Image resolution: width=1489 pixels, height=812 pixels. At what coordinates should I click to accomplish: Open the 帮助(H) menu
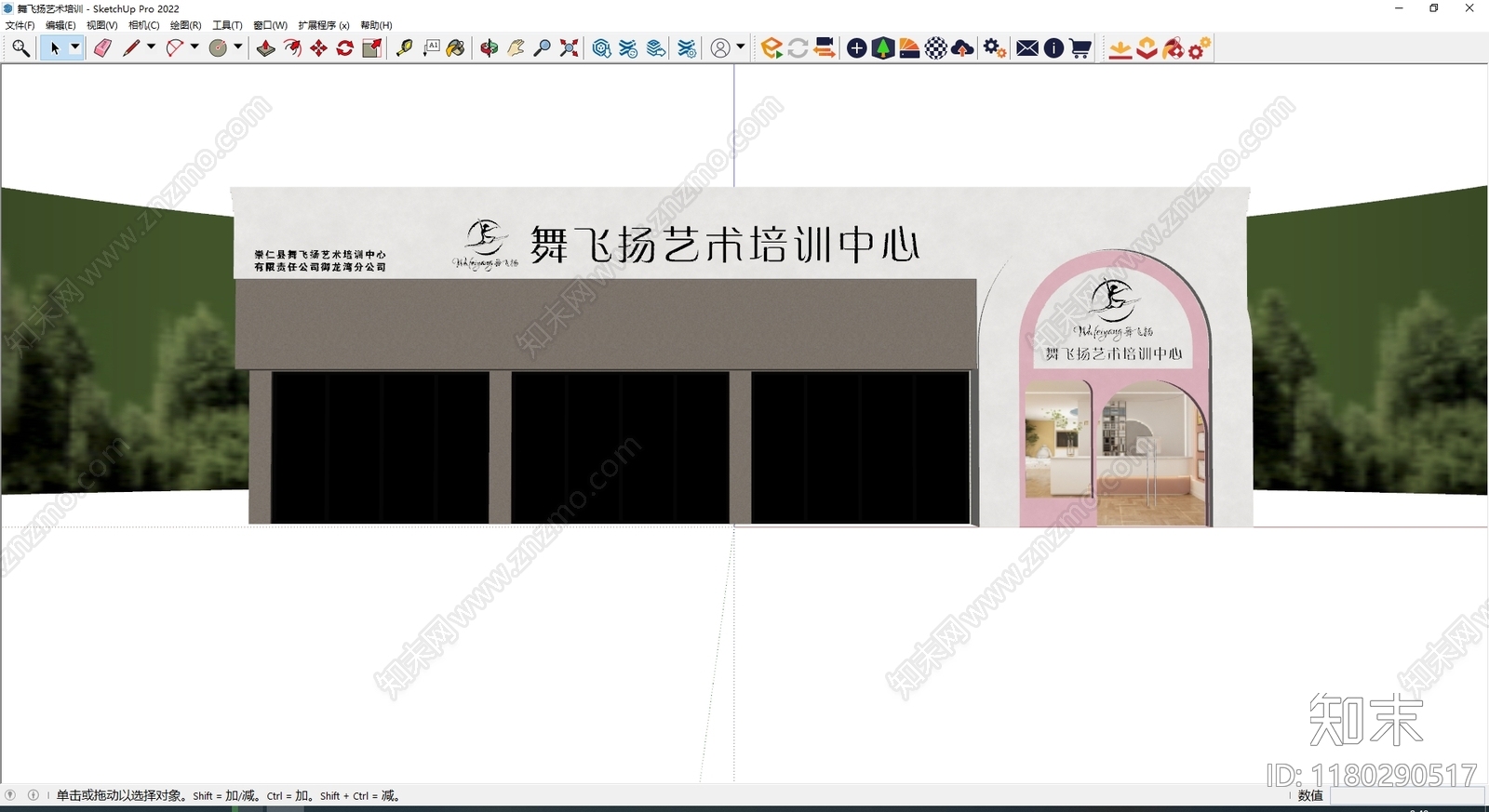click(x=376, y=25)
